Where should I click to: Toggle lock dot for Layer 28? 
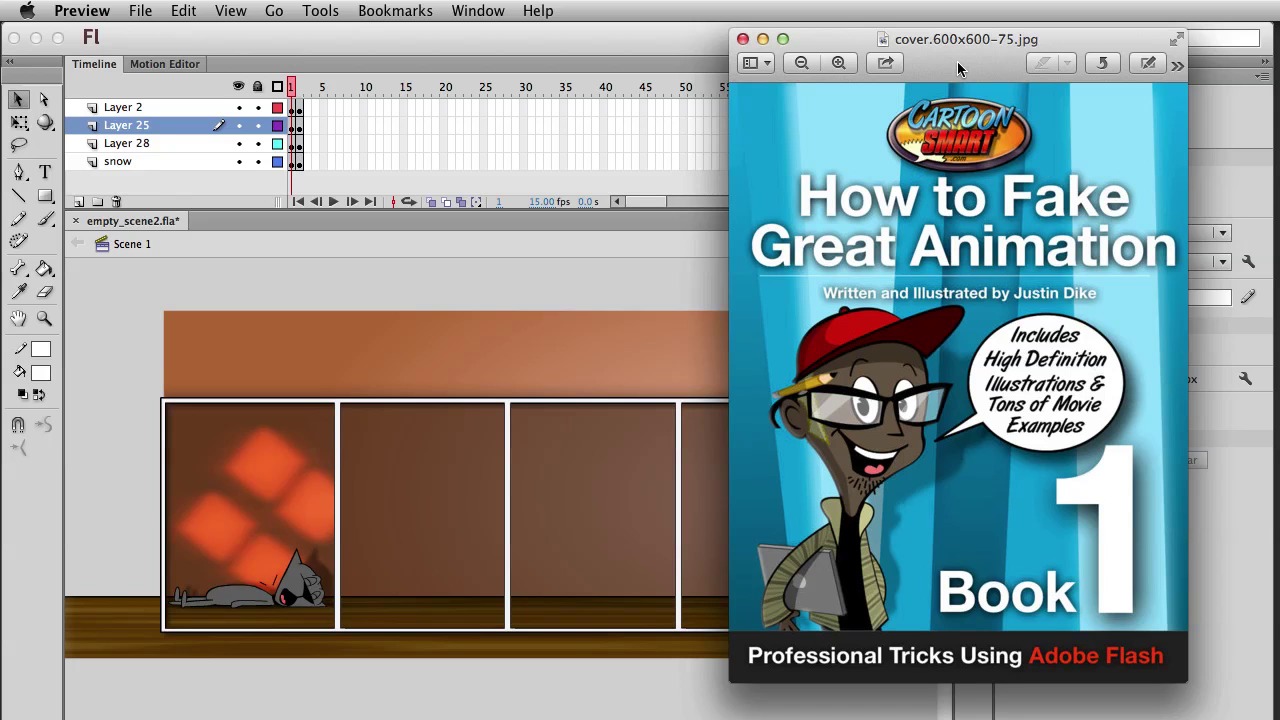[x=258, y=143]
